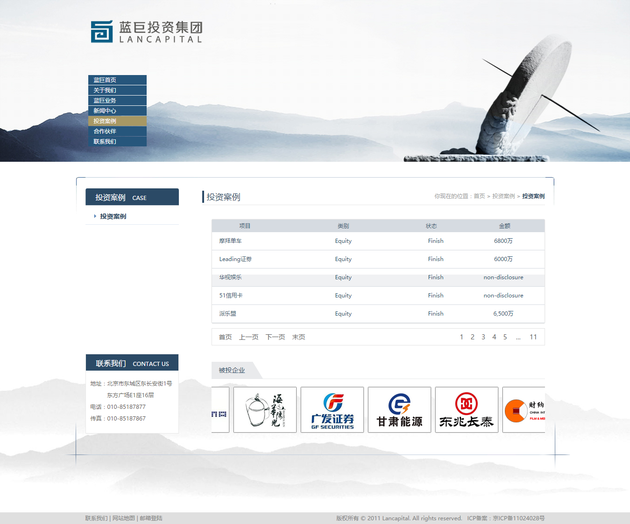
Task: Open 蓝巨首页 in the navigation menu
Action: [x=105, y=80]
